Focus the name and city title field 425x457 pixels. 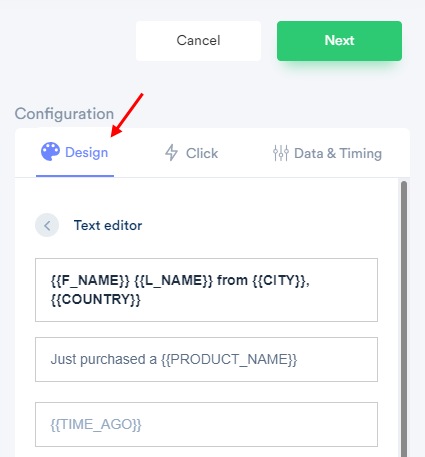pos(206,290)
